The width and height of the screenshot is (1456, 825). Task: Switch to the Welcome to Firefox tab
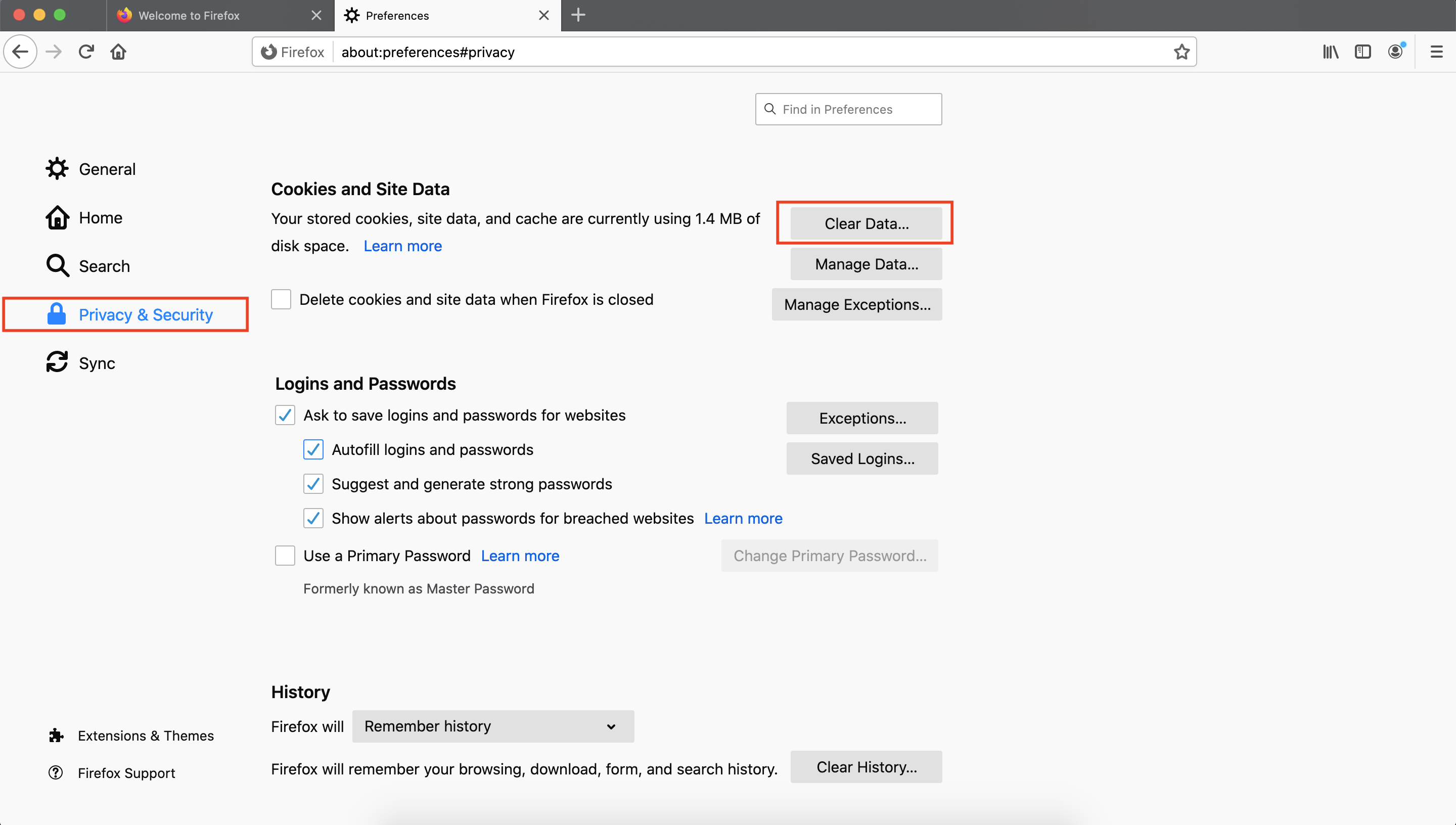(x=220, y=15)
